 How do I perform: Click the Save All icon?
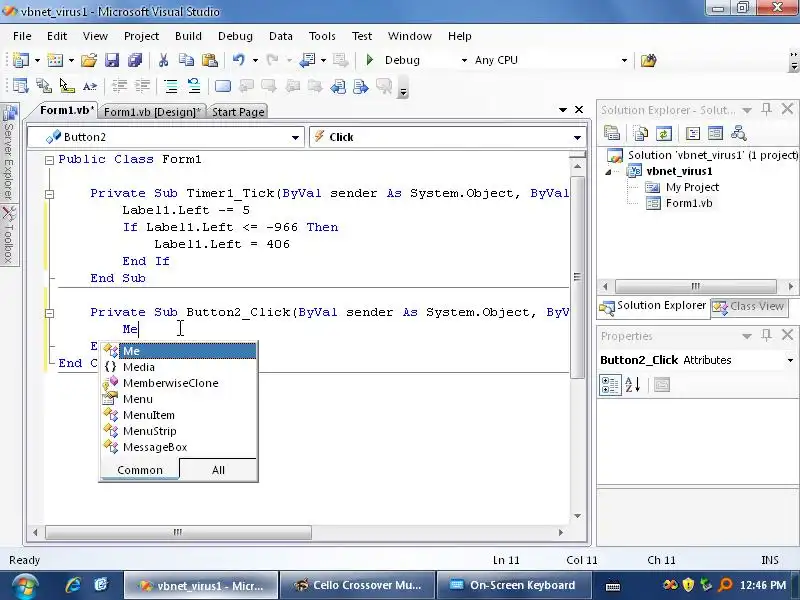point(135,60)
